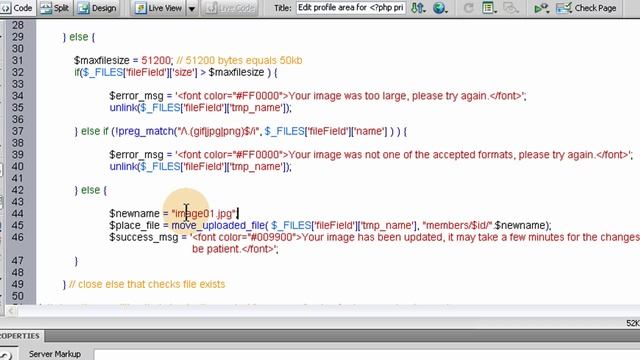Screen dimensions: 640x360
Task: Click the grayed-out Live Code button
Action: click(x=230, y=8)
